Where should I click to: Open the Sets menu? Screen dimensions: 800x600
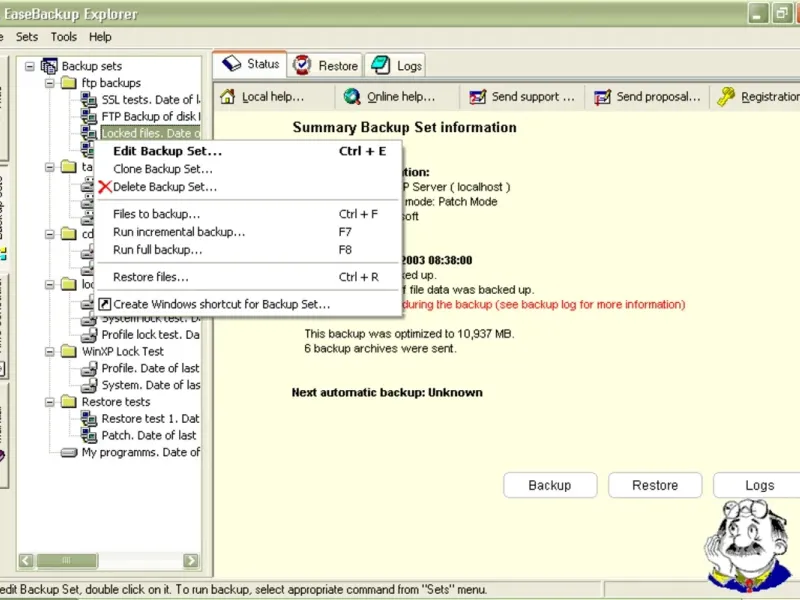click(x=27, y=37)
